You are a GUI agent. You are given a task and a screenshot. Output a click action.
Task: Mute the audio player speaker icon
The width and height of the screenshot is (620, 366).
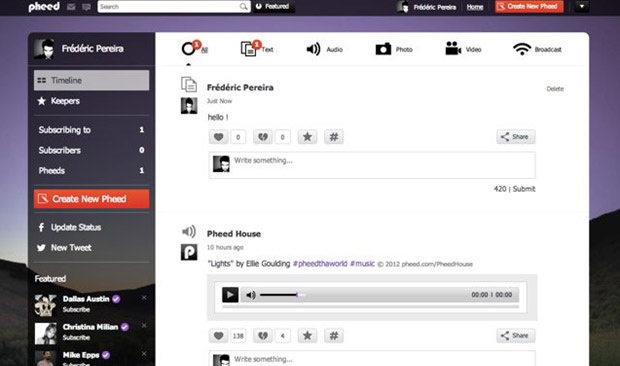coord(251,295)
